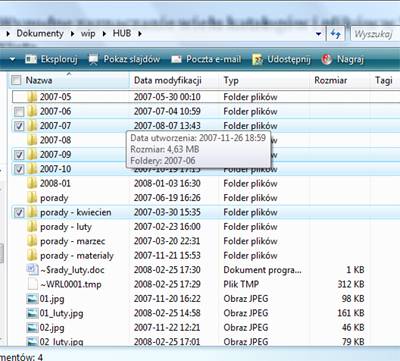Uncheck the 2007-10 folder checkbox
This screenshot has width=400, height=361.
(19, 169)
